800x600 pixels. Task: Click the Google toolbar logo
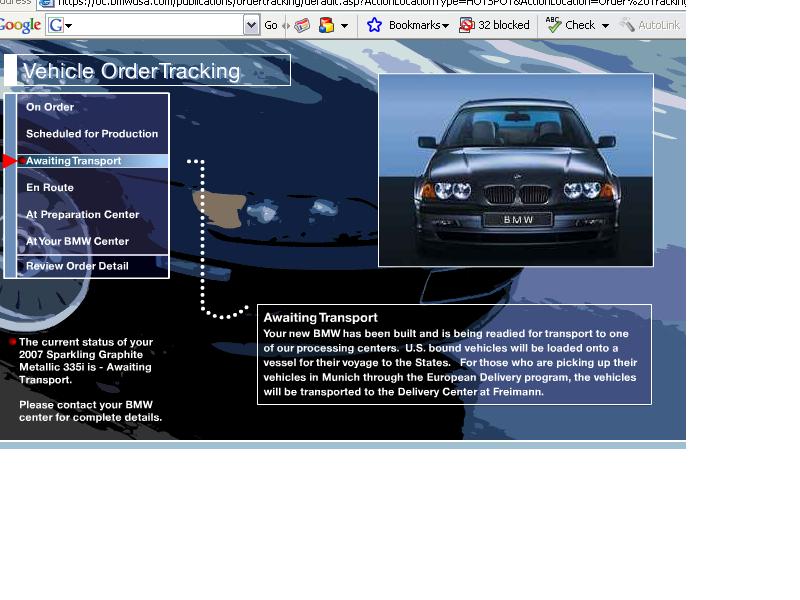(x=20, y=25)
